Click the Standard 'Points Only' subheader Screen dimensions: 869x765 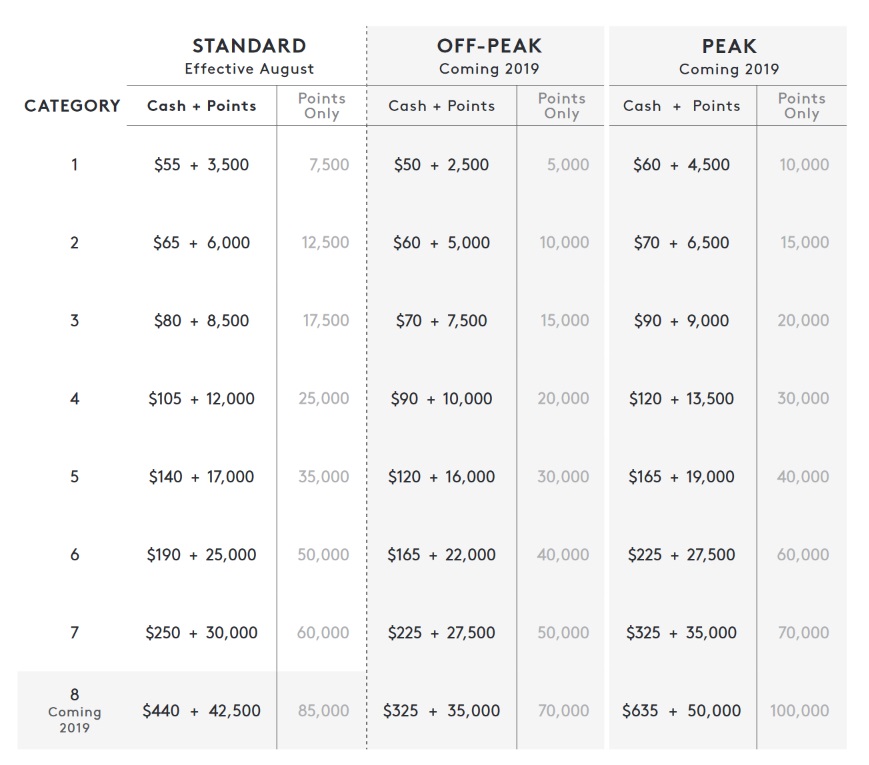point(322,106)
